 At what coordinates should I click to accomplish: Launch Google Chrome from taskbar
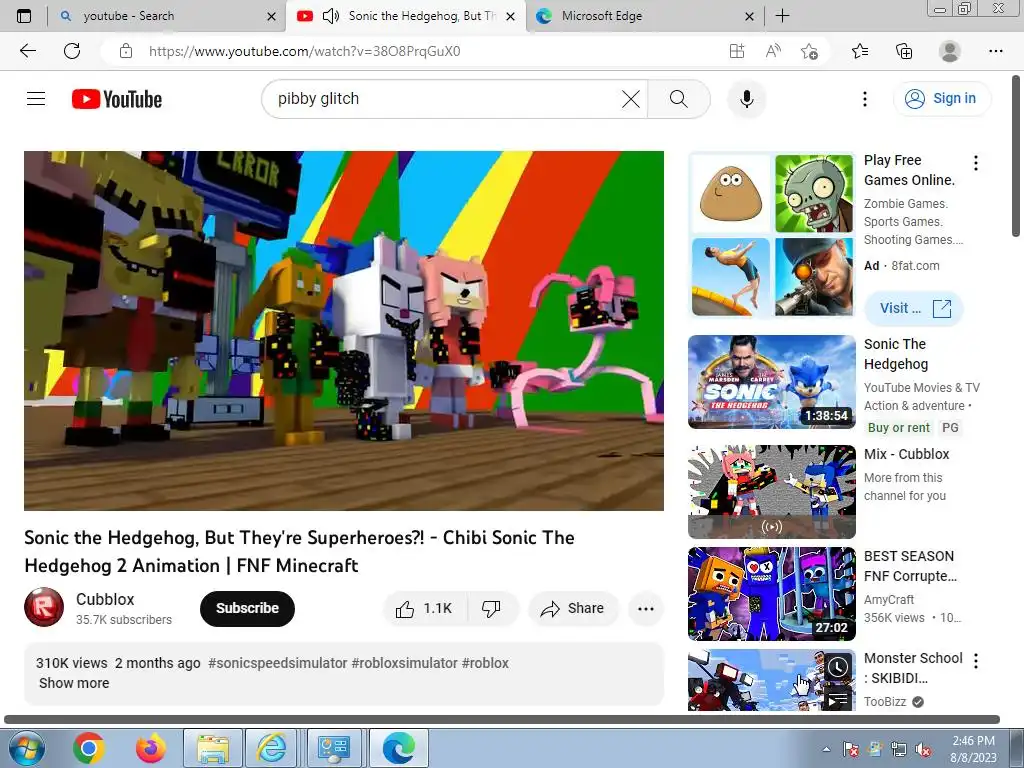pos(89,748)
